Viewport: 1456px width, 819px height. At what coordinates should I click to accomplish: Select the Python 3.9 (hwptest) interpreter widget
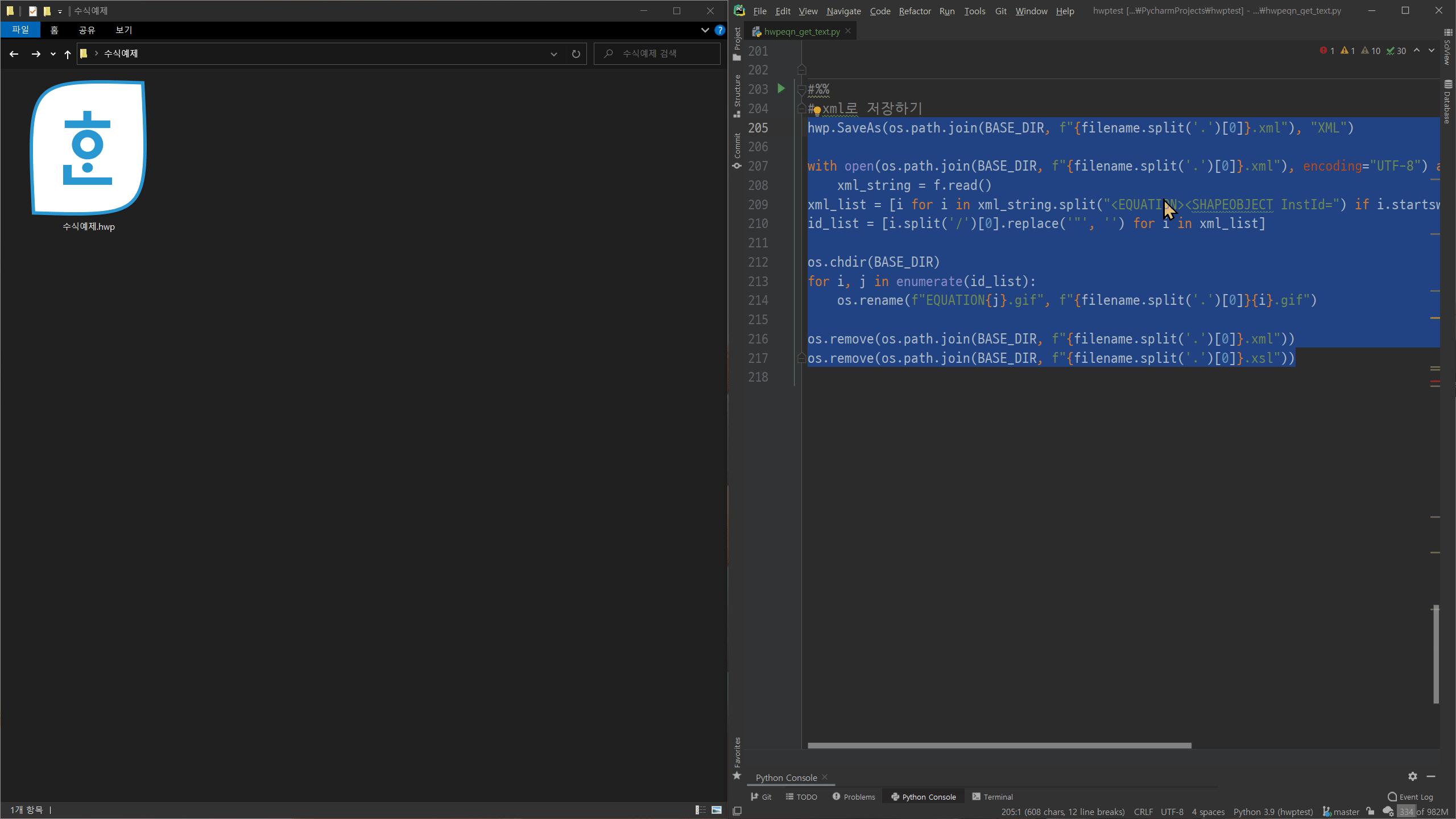click(x=1273, y=812)
